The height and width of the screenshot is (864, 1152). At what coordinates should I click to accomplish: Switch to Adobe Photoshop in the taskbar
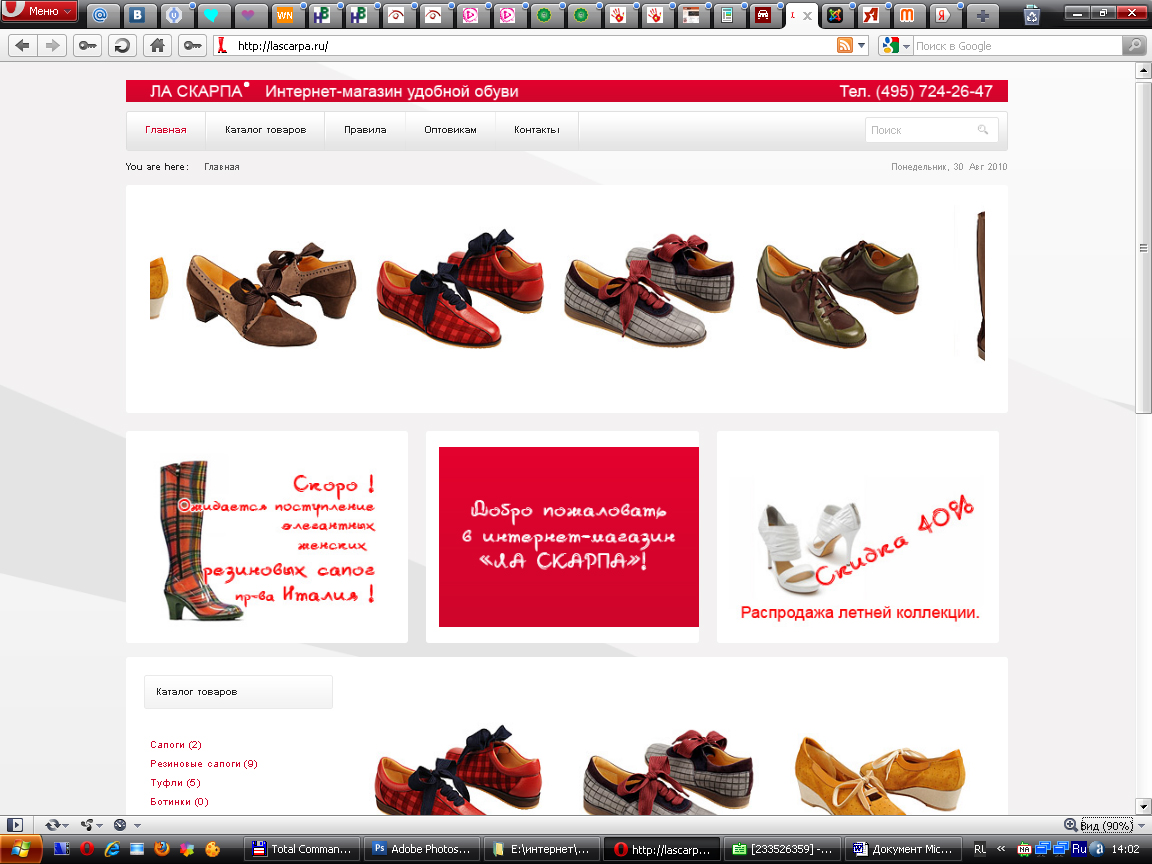(421, 849)
